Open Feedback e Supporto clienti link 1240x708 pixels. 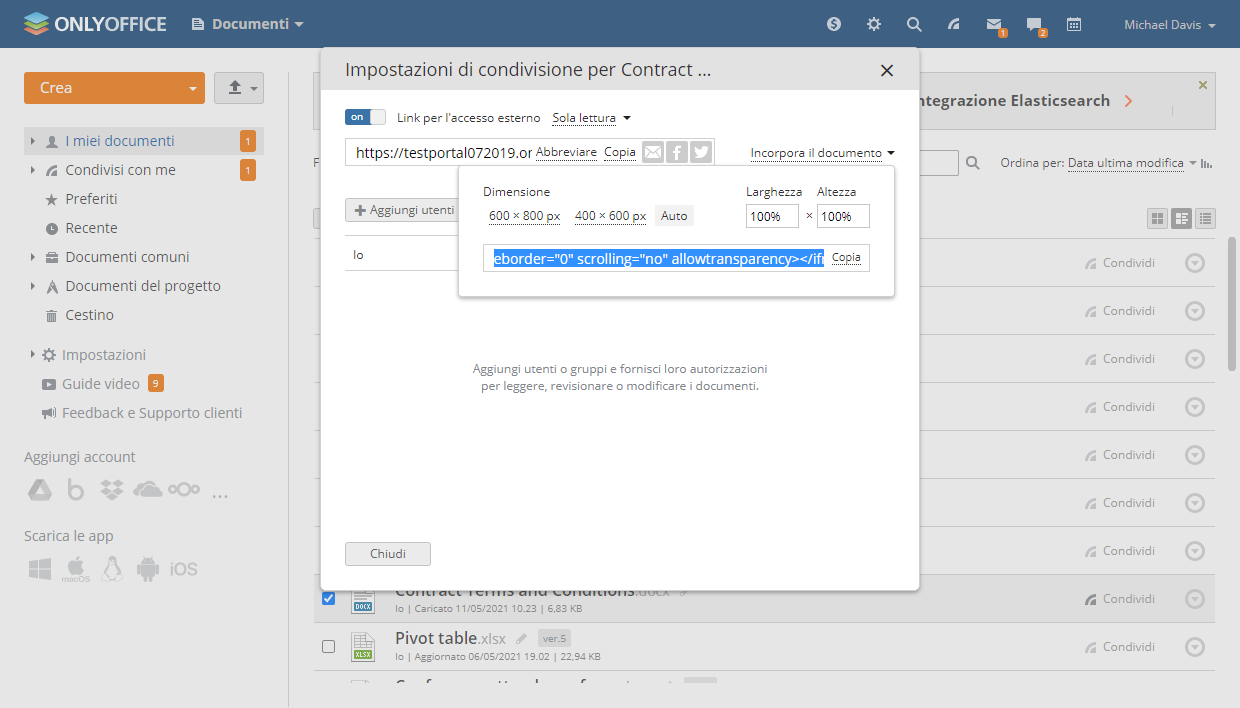click(152, 413)
